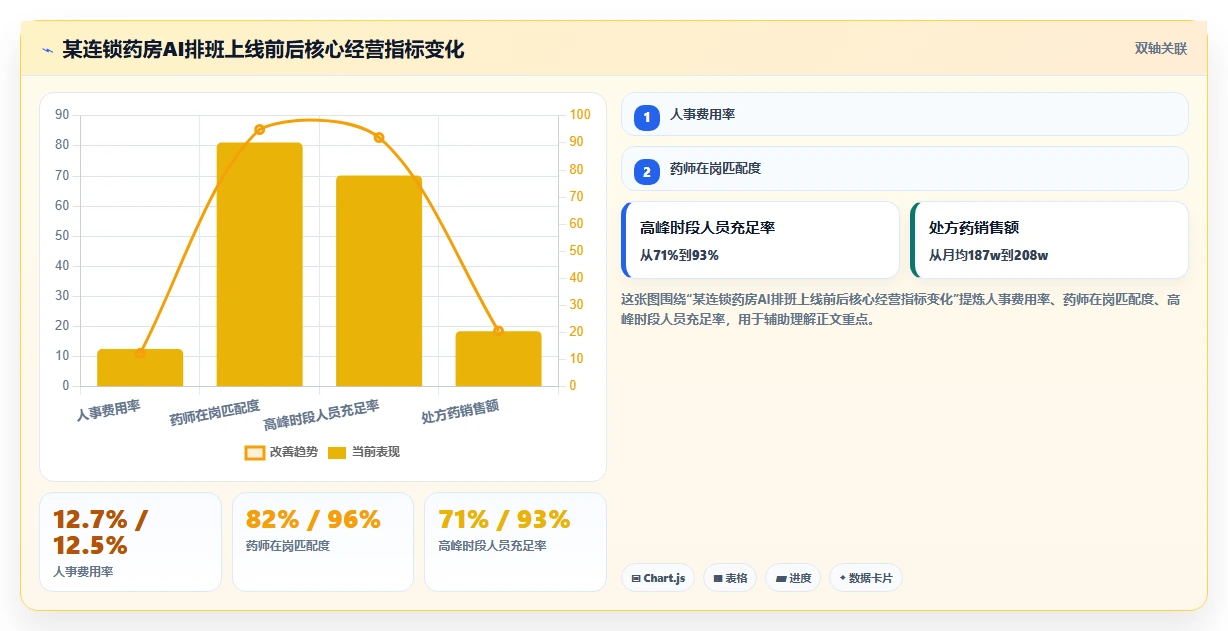Image resolution: width=1228 pixels, height=631 pixels.
Task: Click the trend line point at 人事费用率
Action: click(x=140, y=353)
